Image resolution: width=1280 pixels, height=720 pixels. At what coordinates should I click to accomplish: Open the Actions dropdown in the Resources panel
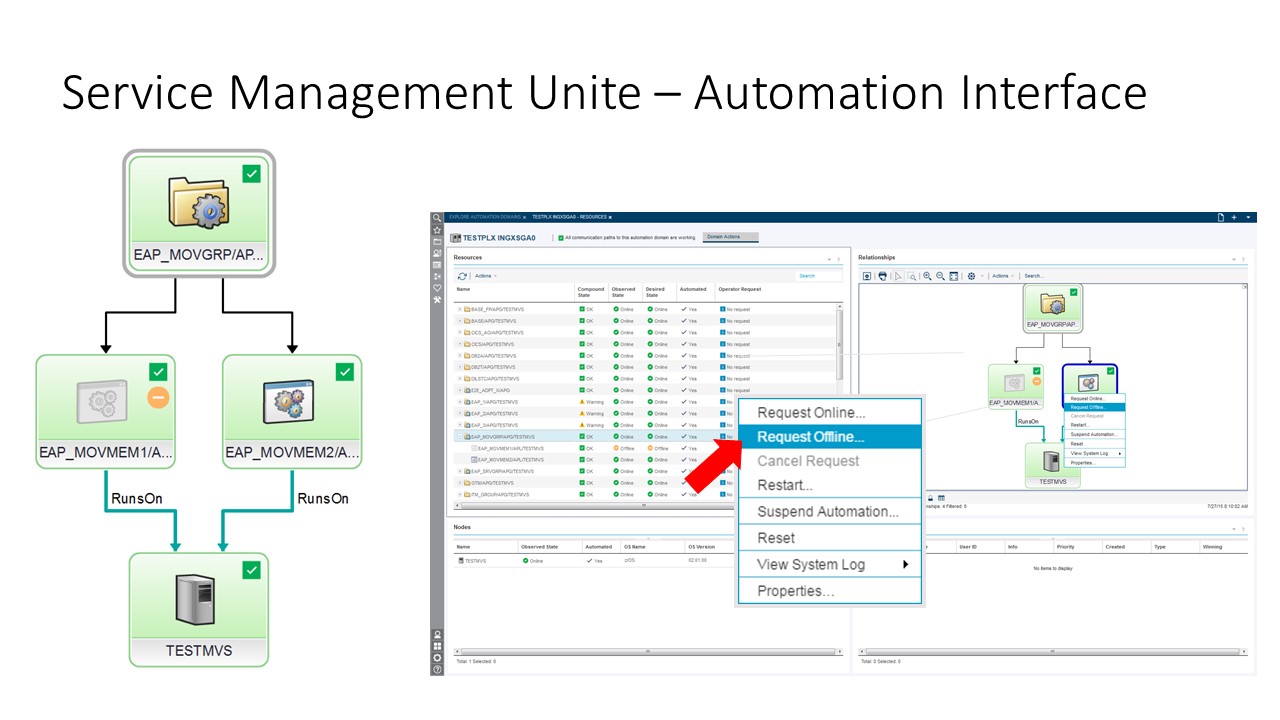click(482, 275)
